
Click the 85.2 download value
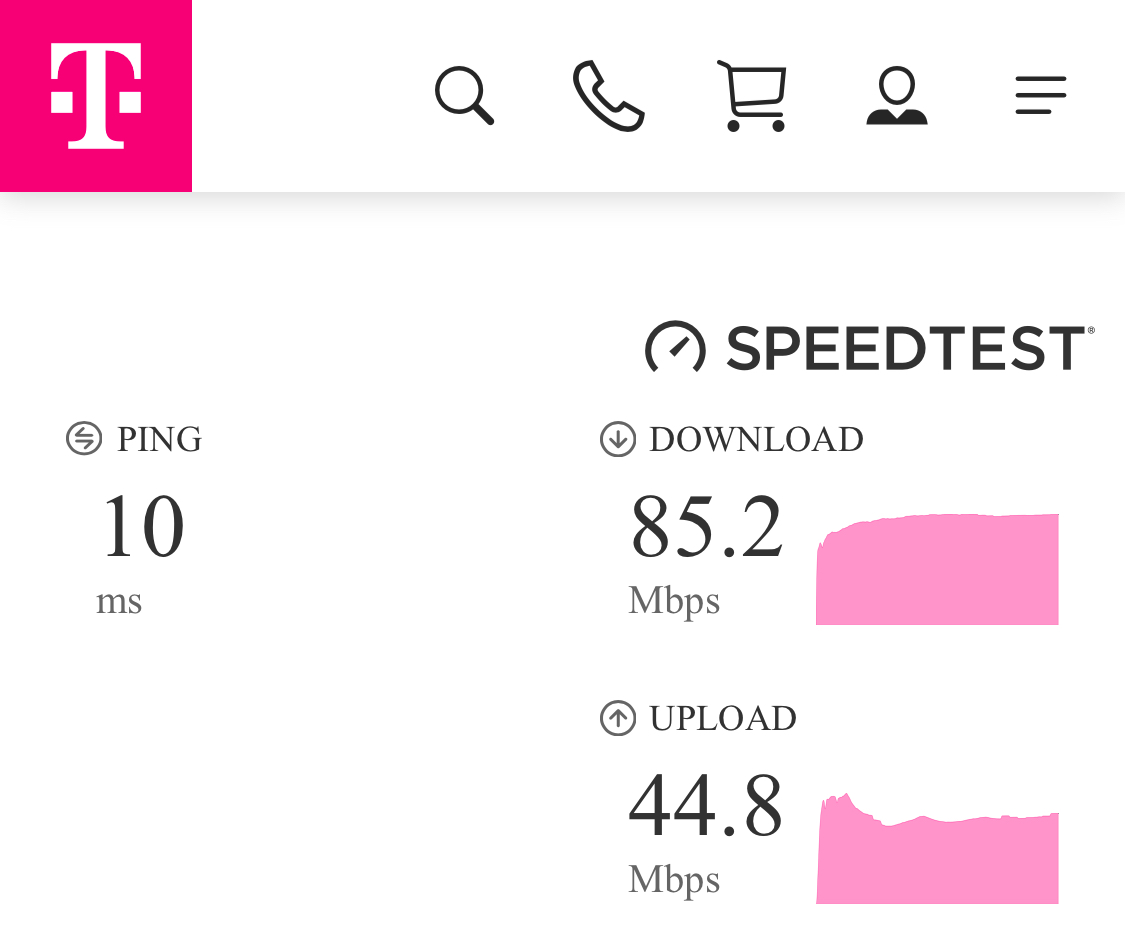tap(706, 527)
